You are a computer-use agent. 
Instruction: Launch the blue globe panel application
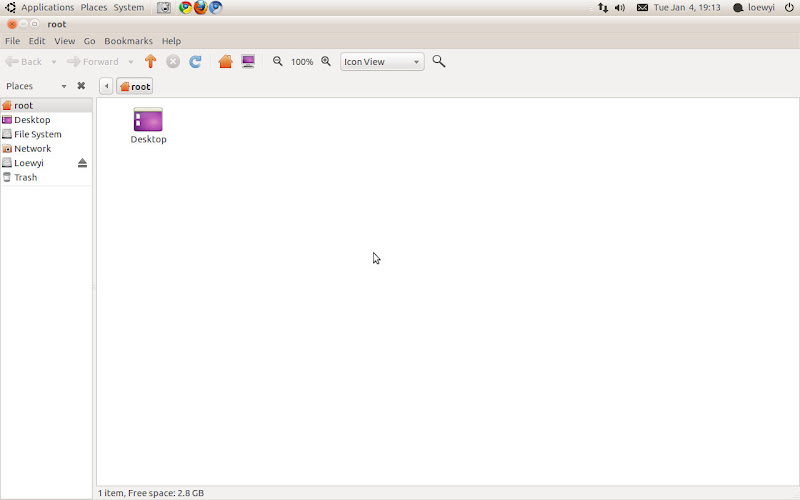click(x=216, y=7)
